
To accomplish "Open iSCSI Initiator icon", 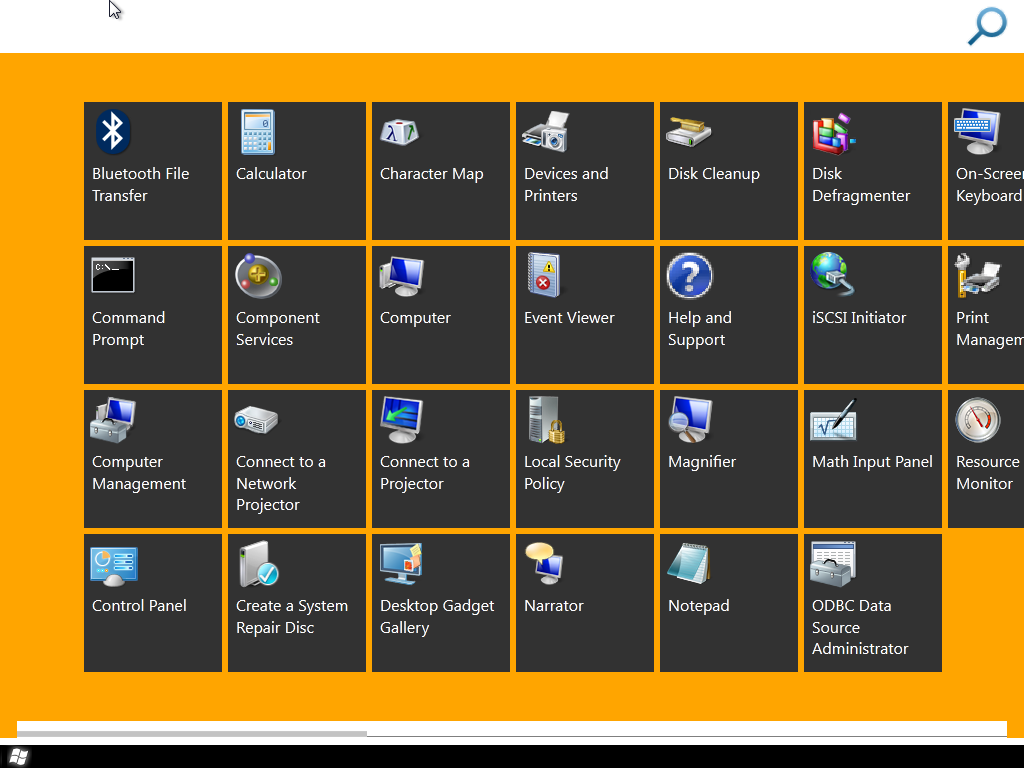I will [833, 274].
